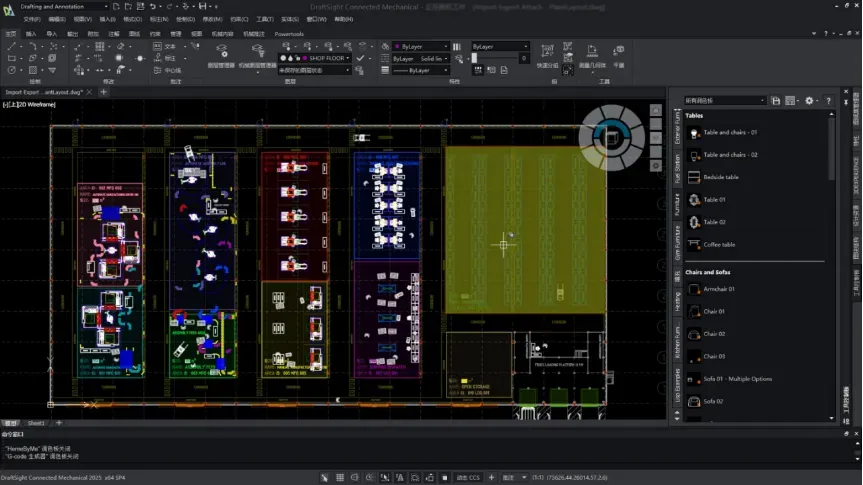Open the Powertools ribbon tab
Image resolution: width=863 pixels, height=485 pixels.
(x=289, y=33)
